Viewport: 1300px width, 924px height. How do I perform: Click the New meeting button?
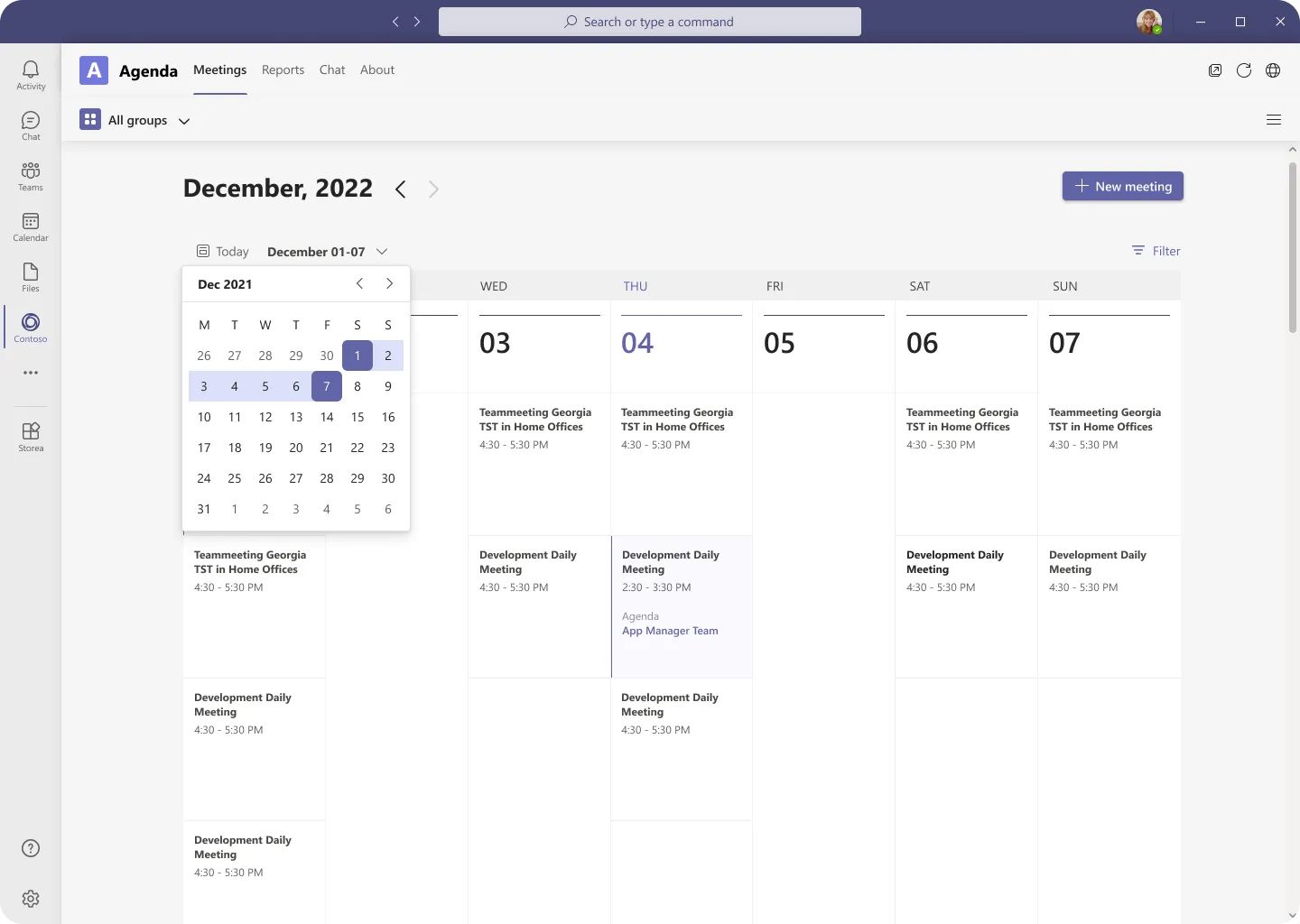coord(1122,186)
